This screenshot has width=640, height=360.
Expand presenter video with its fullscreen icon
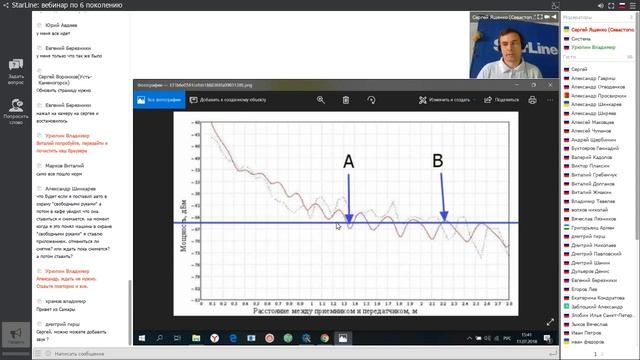click(540, 17)
